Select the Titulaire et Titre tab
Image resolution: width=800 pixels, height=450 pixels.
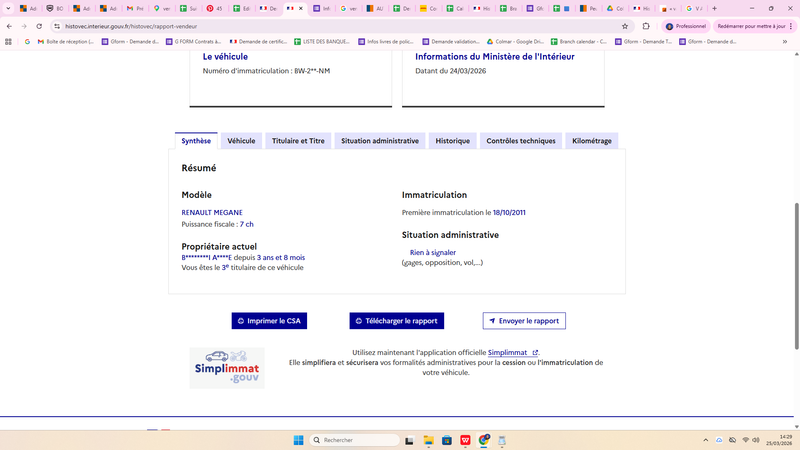click(x=298, y=141)
